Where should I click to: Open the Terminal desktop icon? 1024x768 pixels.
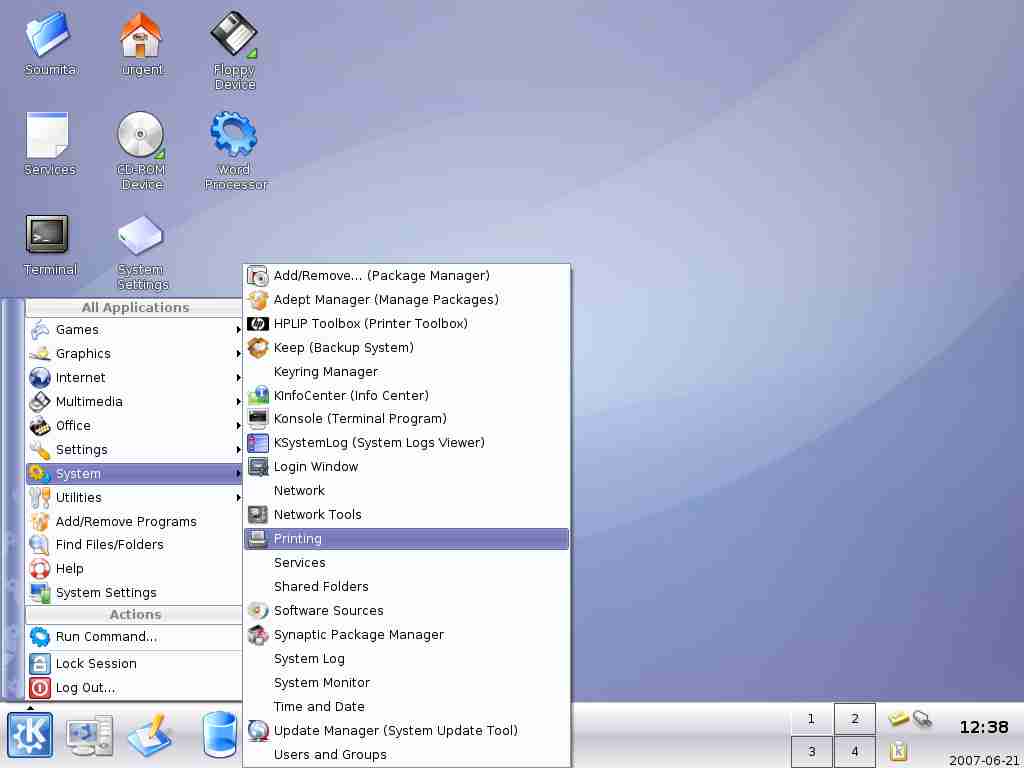click(x=49, y=245)
